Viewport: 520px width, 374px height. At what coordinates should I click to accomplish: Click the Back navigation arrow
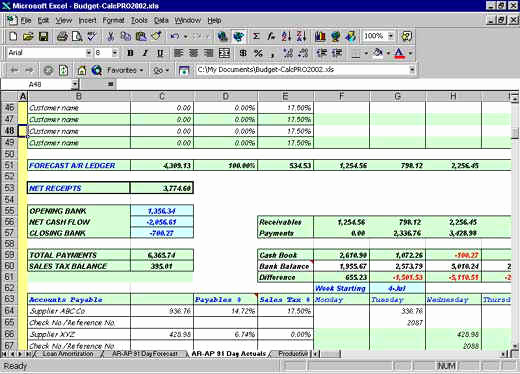pos(14,70)
